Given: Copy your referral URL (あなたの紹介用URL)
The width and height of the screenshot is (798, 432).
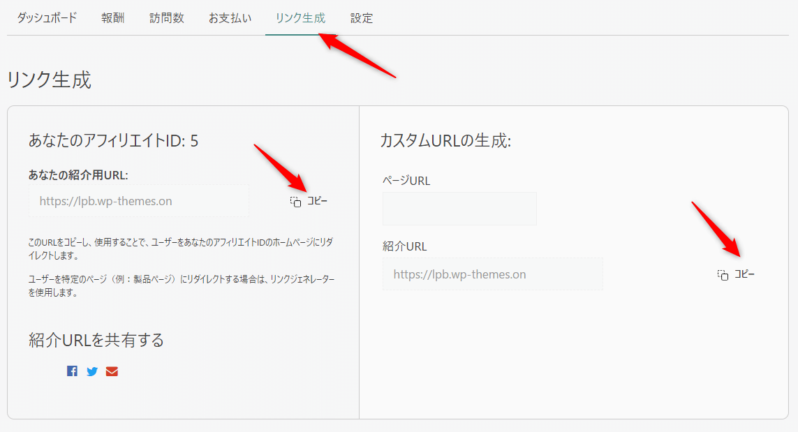Looking at the screenshot, I should click(x=309, y=201).
